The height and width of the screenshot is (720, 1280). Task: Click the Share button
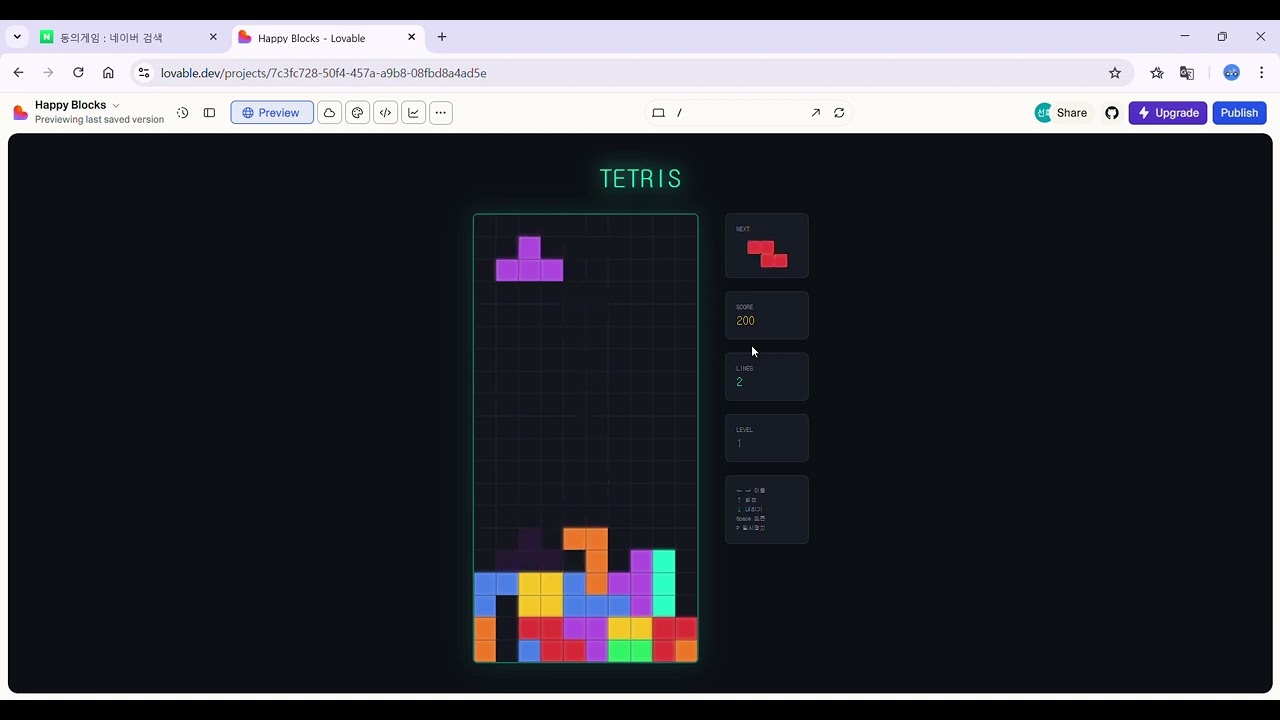tap(1071, 113)
